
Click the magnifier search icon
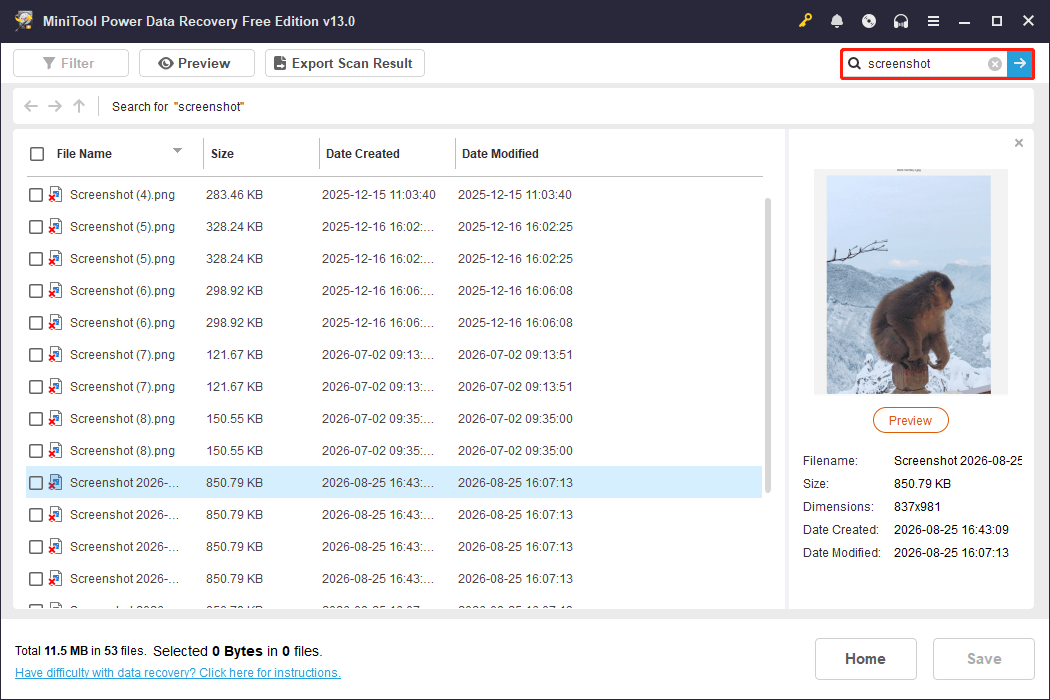pyautogui.click(x=854, y=64)
